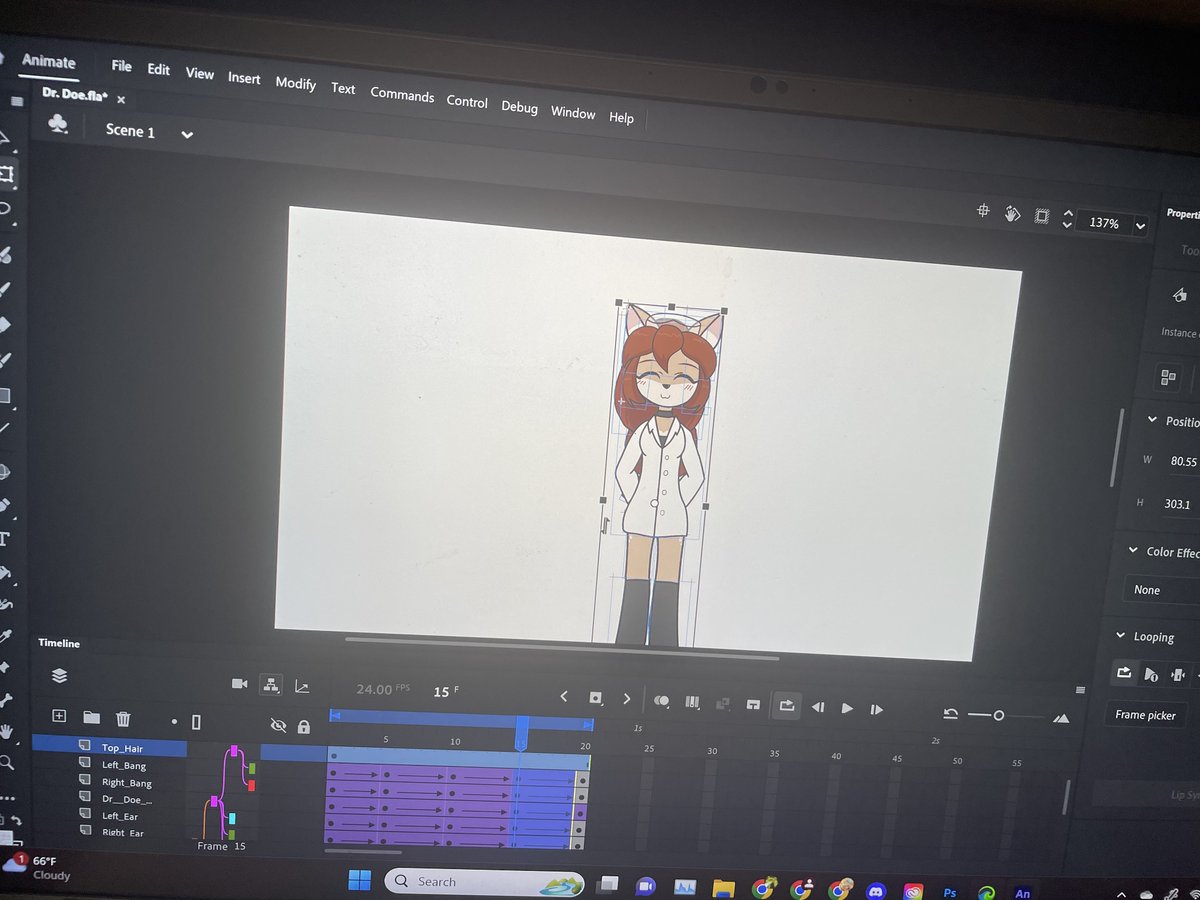1200x900 pixels.
Task: Go to the next keyframe
Action: pos(627,699)
